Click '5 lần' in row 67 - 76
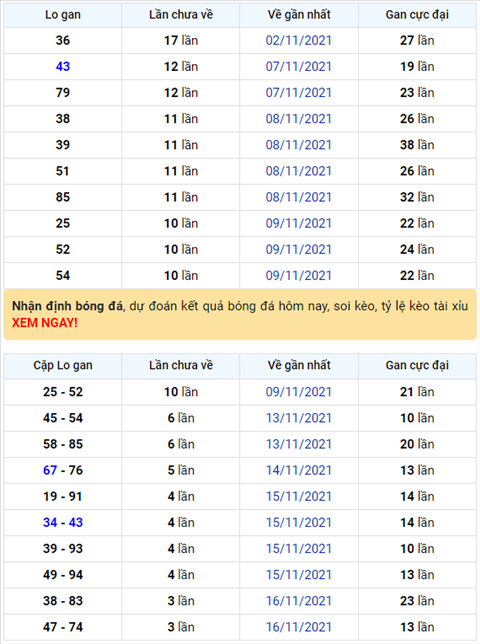This screenshot has height=644, width=480. pyautogui.click(x=181, y=470)
